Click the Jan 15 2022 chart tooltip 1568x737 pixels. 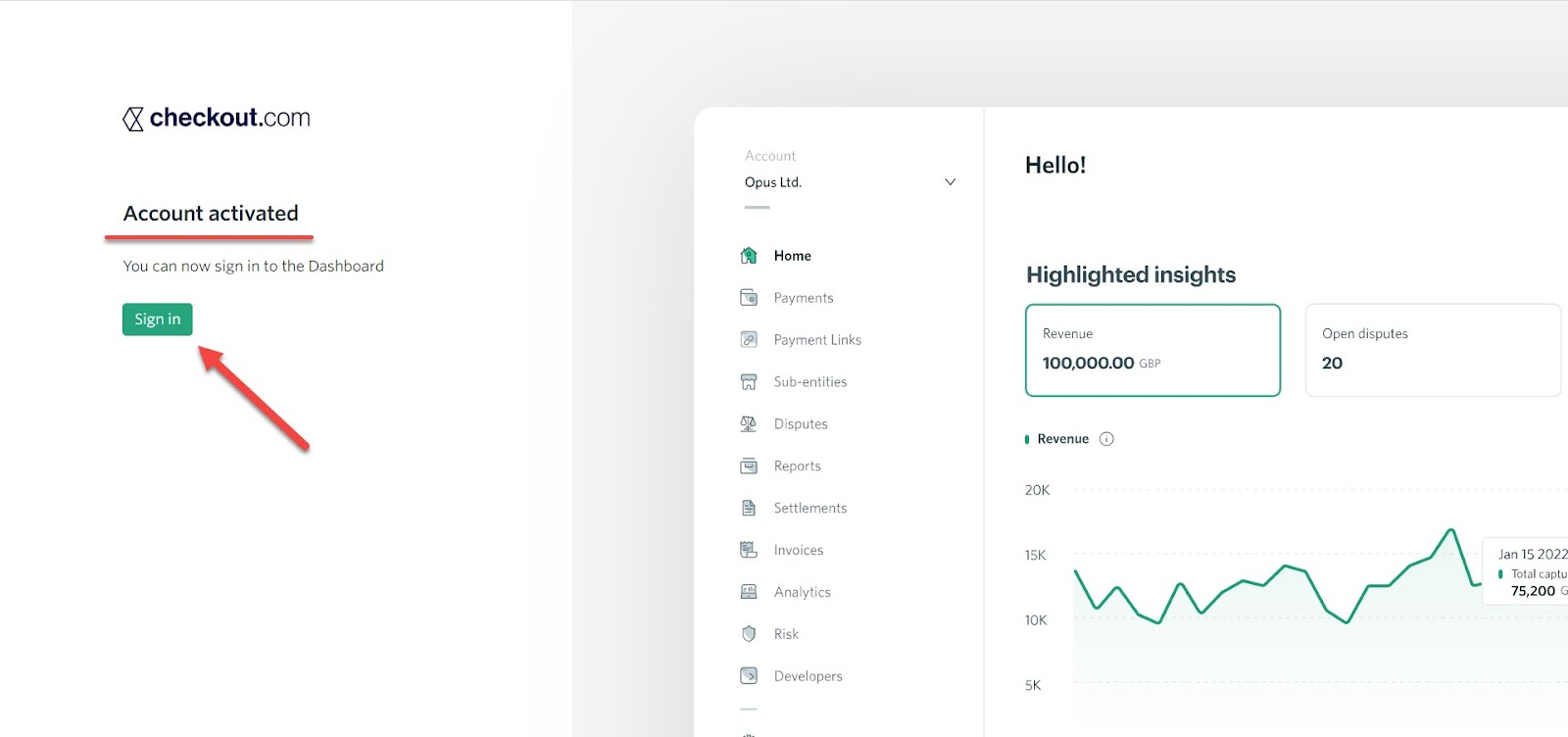[x=1525, y=570]
